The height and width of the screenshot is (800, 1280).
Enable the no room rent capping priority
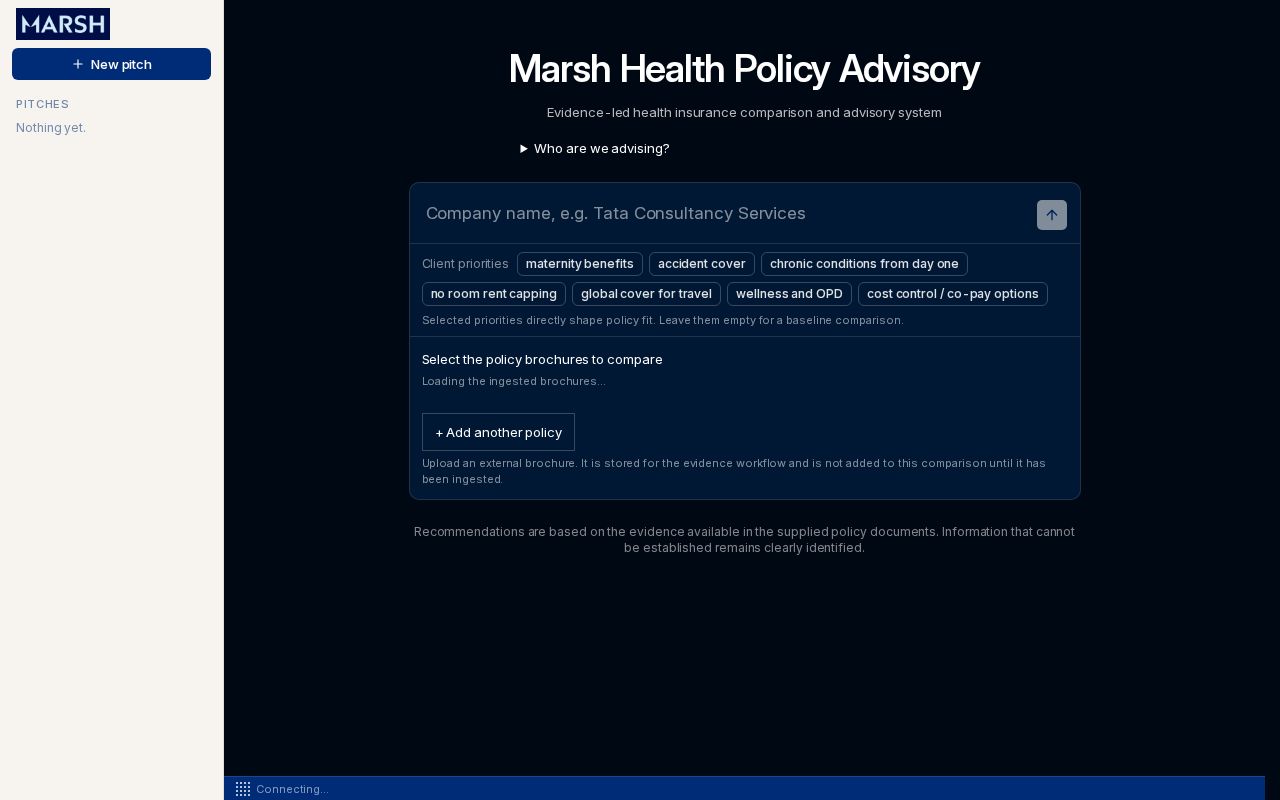point(494,294)
